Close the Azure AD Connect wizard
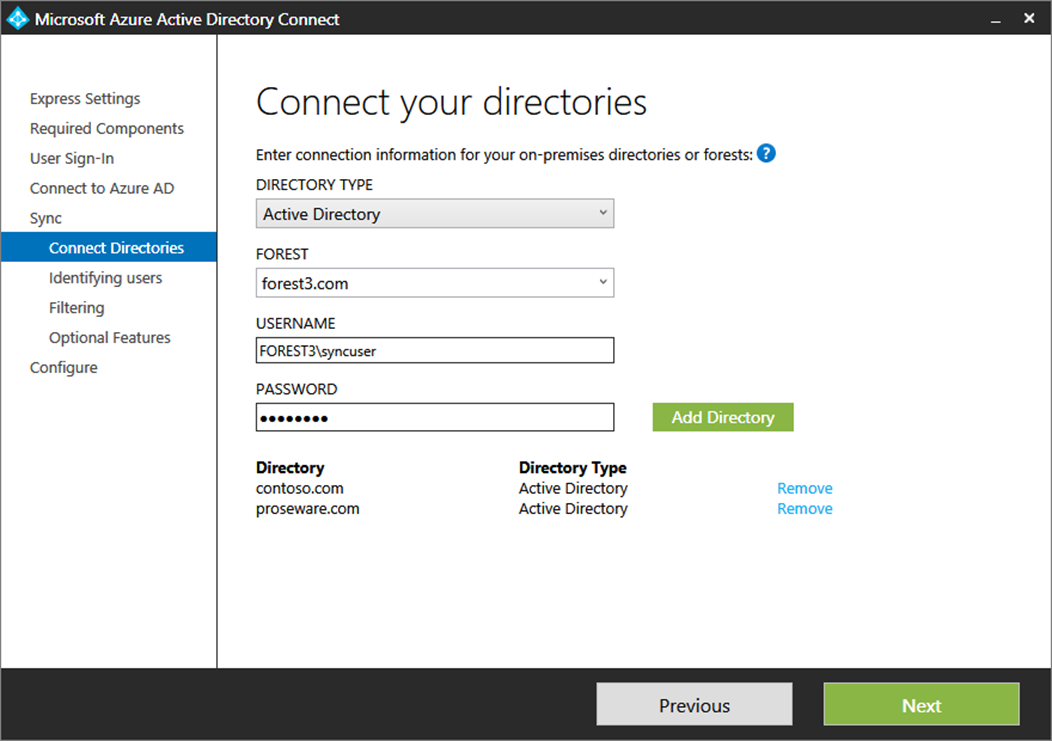This screenshot has height=741, width=1052. coord(1029,18)
